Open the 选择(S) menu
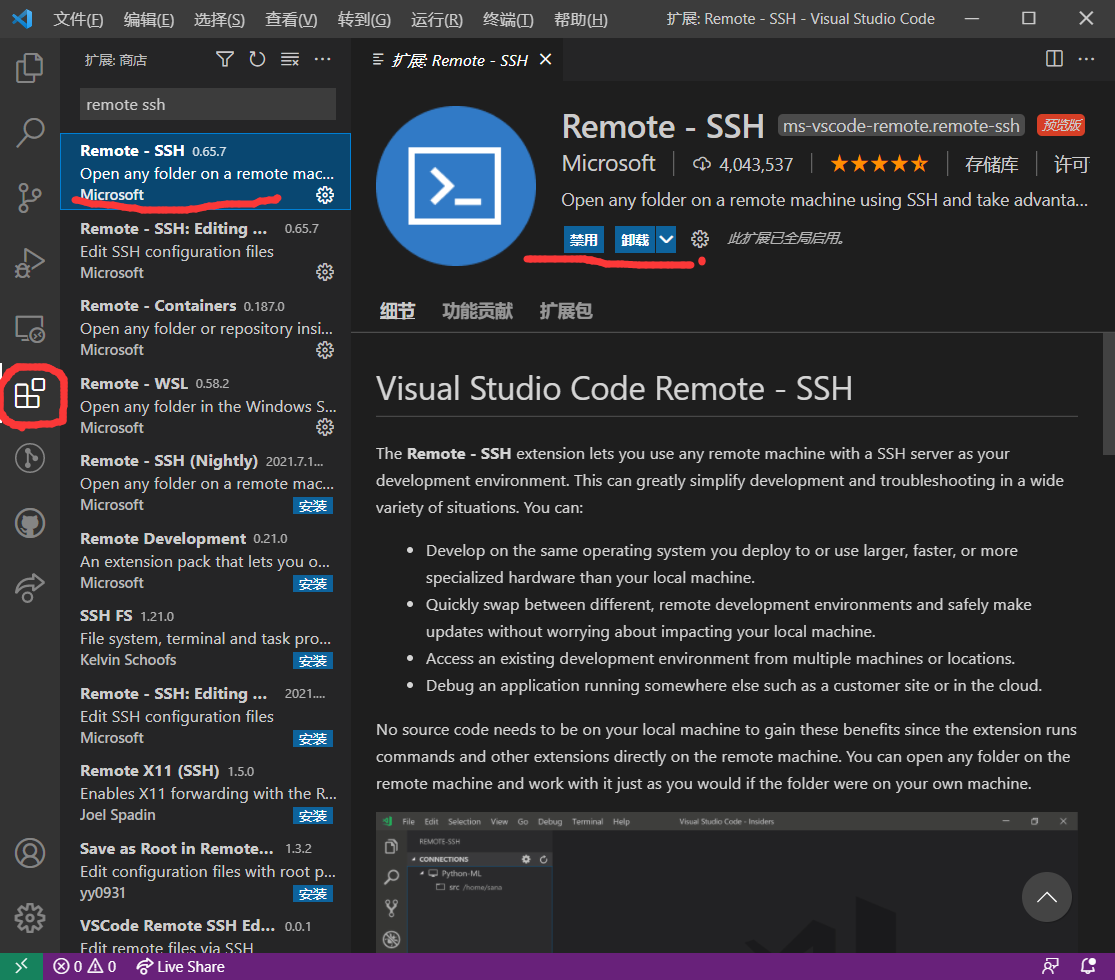 point(219,19)
